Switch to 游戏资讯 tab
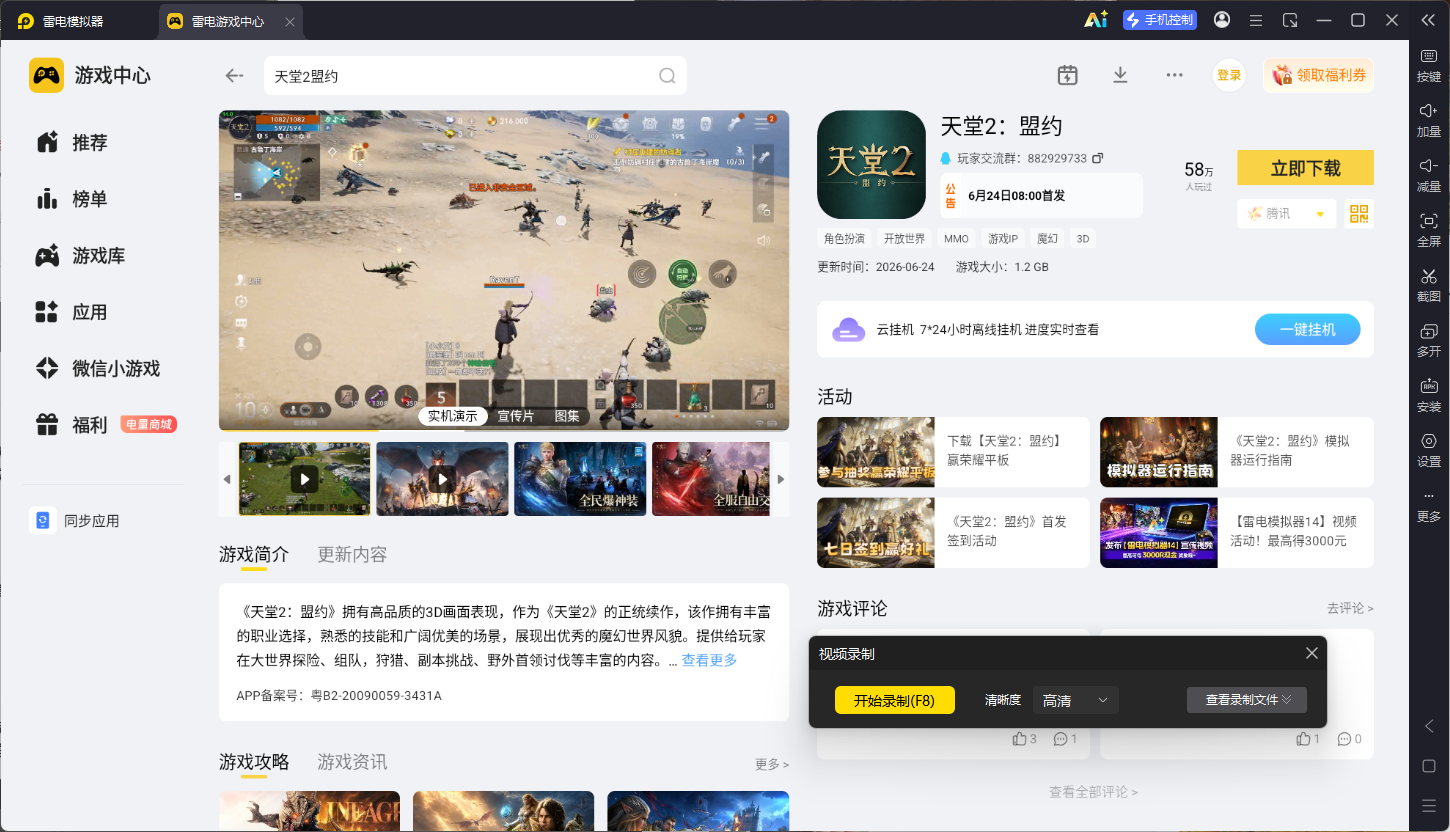Viewport: 1450px width, 832px height. click(352, 762)
